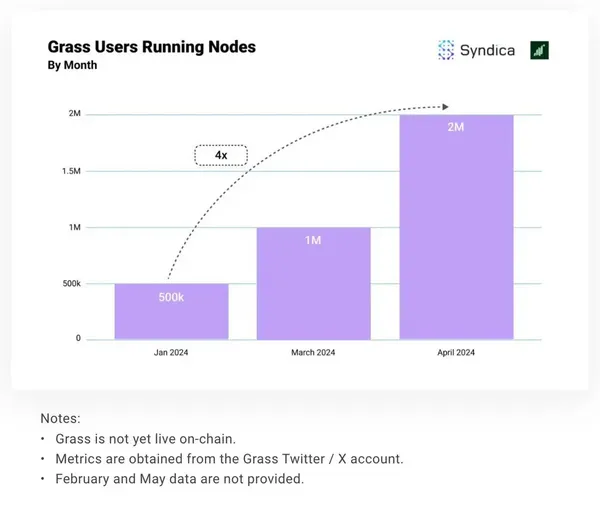Click the green bar chart icon

tap(539, 50)
